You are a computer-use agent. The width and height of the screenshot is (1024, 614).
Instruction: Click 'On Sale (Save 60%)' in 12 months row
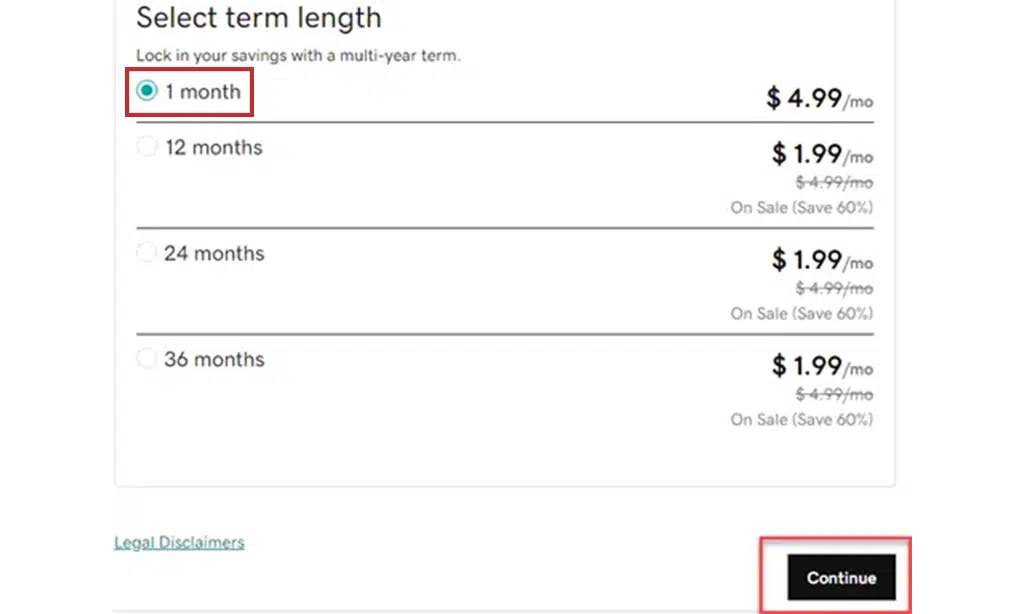(801, 207)
